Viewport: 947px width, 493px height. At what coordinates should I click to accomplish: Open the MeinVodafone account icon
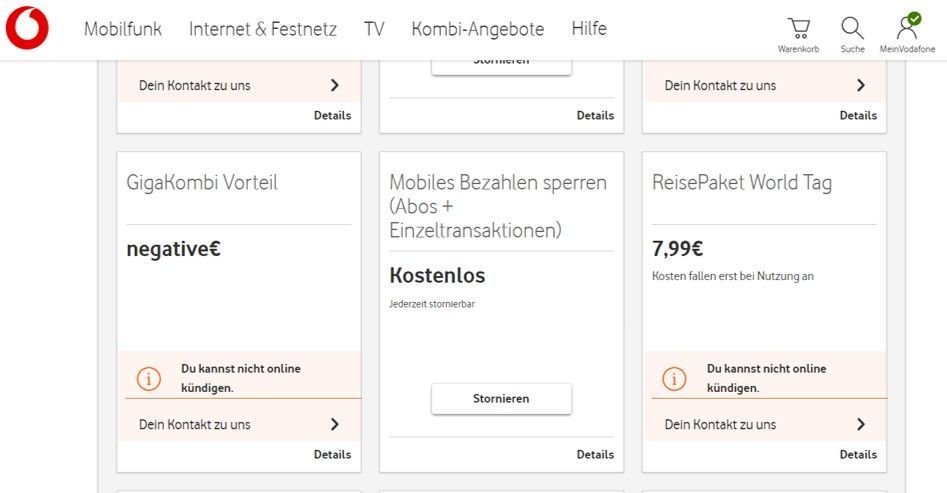tap(907, 27)
